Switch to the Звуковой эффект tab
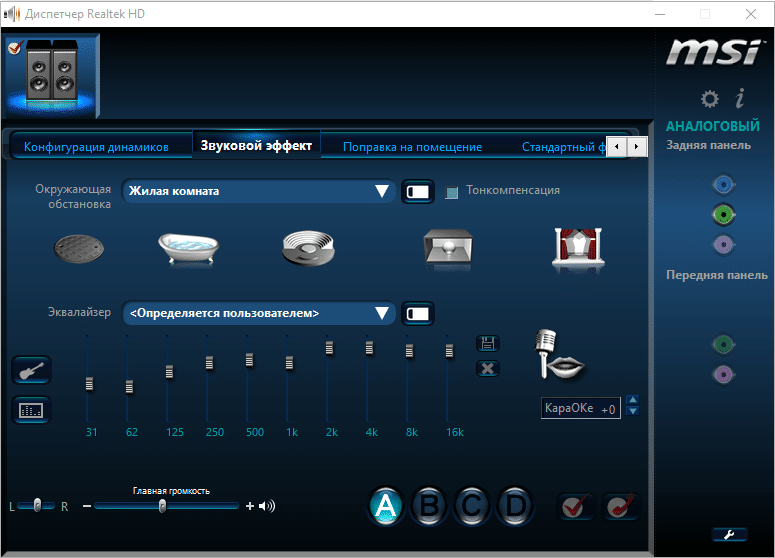The image size is (775, 558). point(256,145)
